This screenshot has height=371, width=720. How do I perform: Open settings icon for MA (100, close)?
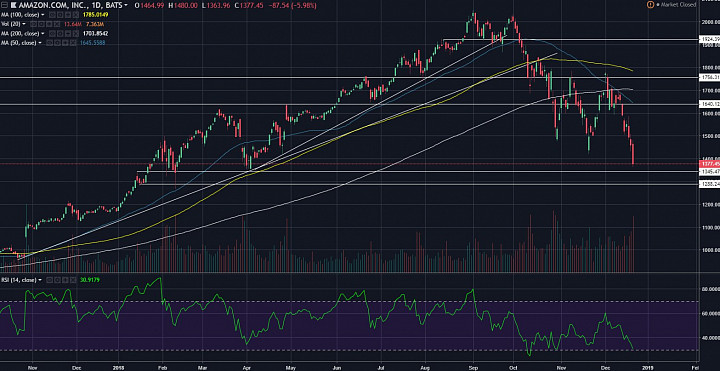point(60,15)
